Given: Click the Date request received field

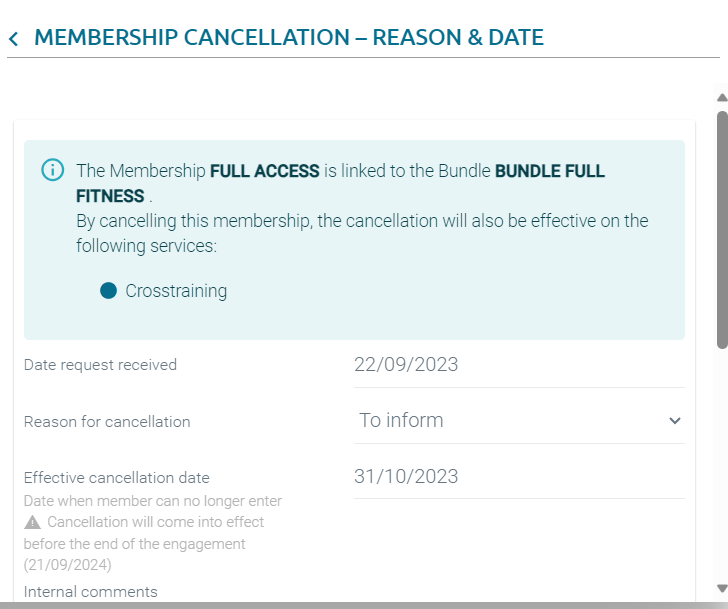Looking at the screenshot, I should 518,365.
